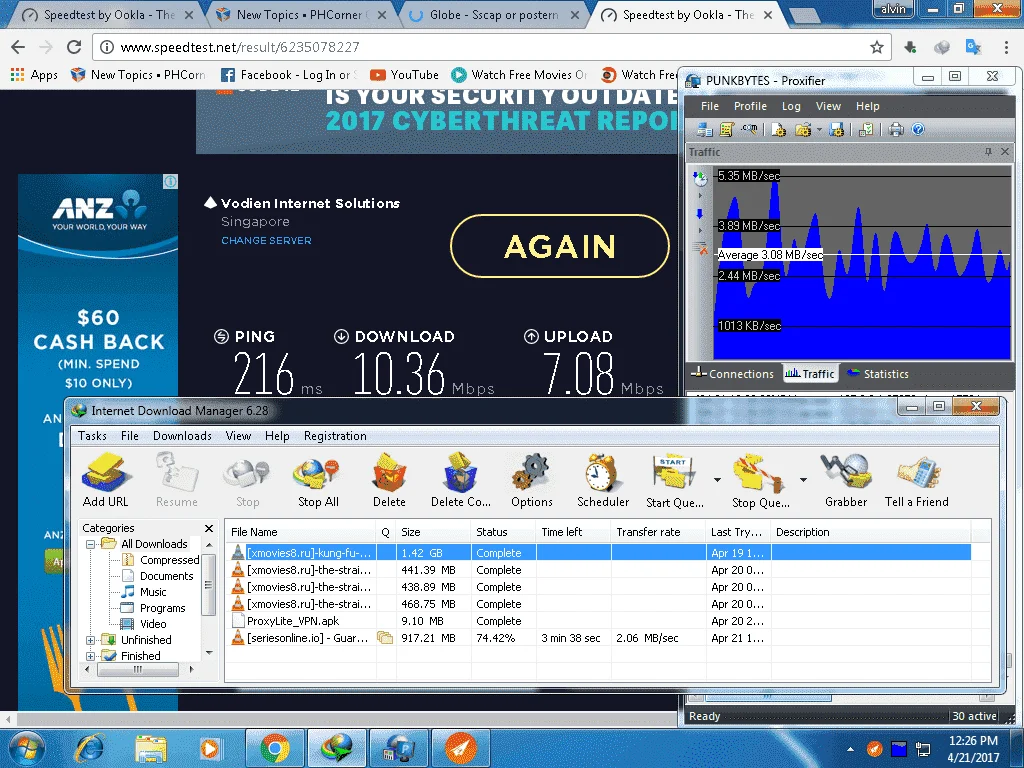1024x768 pixels.
Task: Expand Finished category tree node
Action: [x=90, y=656]
